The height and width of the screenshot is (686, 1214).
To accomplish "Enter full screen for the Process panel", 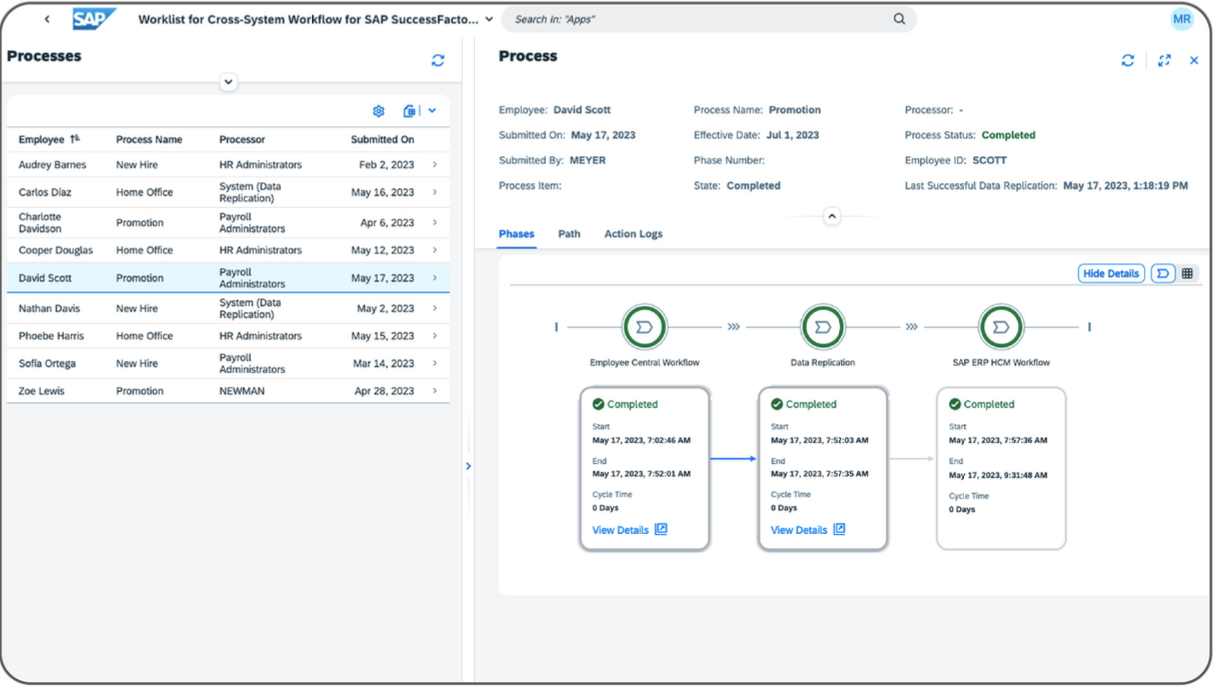I will click(x=1164, y=60).
